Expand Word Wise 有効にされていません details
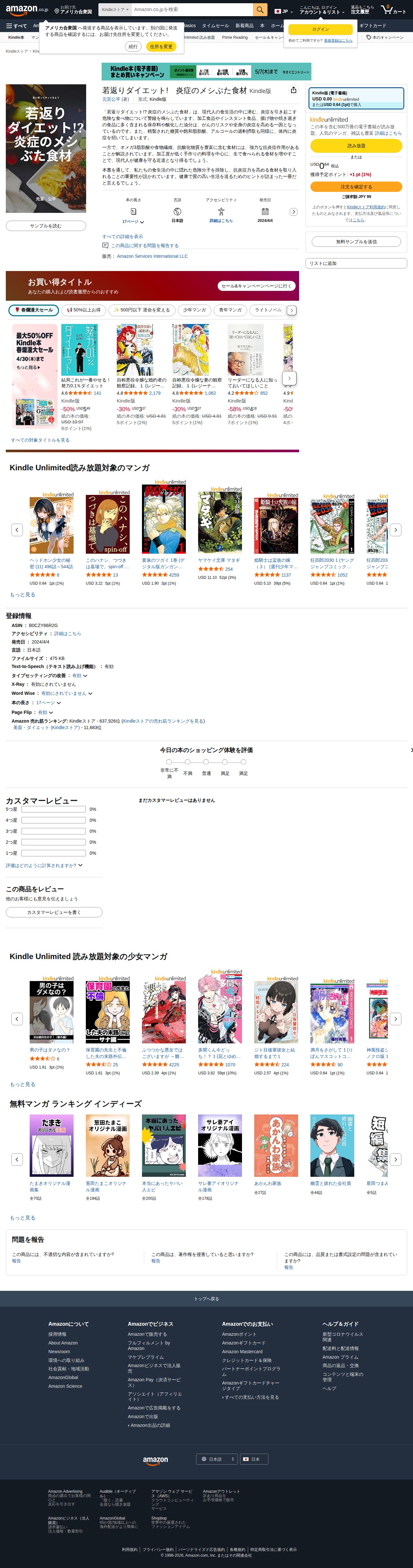Viewport: 413px width, 1568px height. (x=66, y=693)
